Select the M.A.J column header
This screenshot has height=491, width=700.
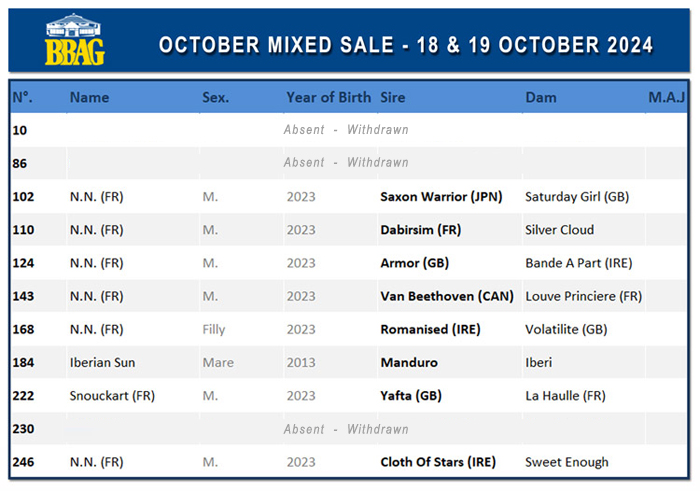666,97
